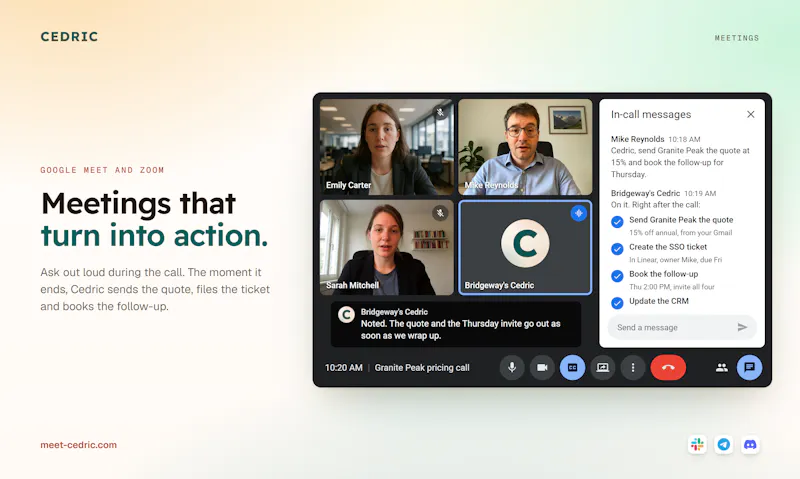Click Mike Reynolds' name in chat
The image size is (800, 479).
tap(638, 139)
